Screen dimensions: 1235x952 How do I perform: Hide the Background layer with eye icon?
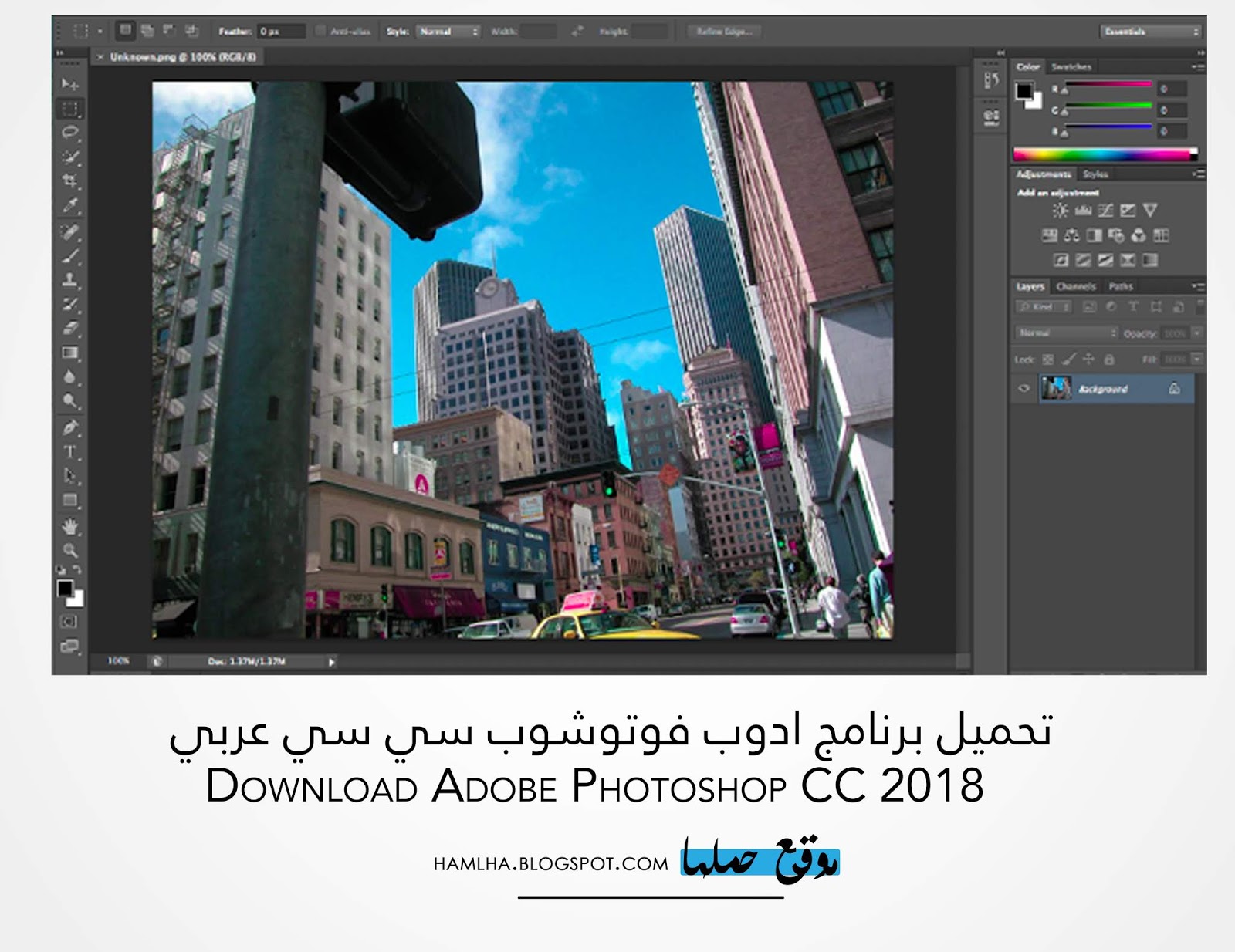click(1024, 389)
